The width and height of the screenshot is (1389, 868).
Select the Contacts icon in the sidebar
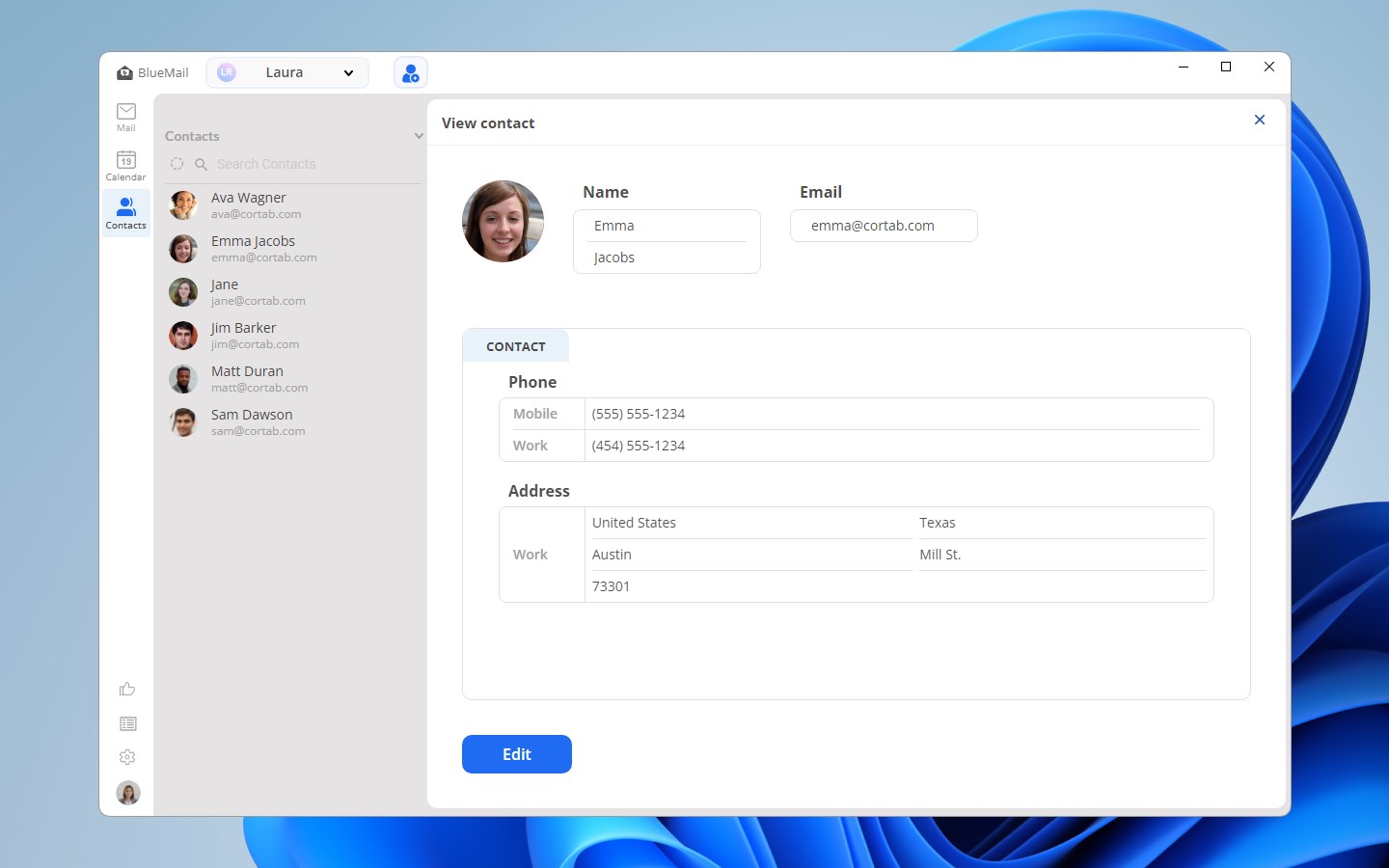point(125,211)
